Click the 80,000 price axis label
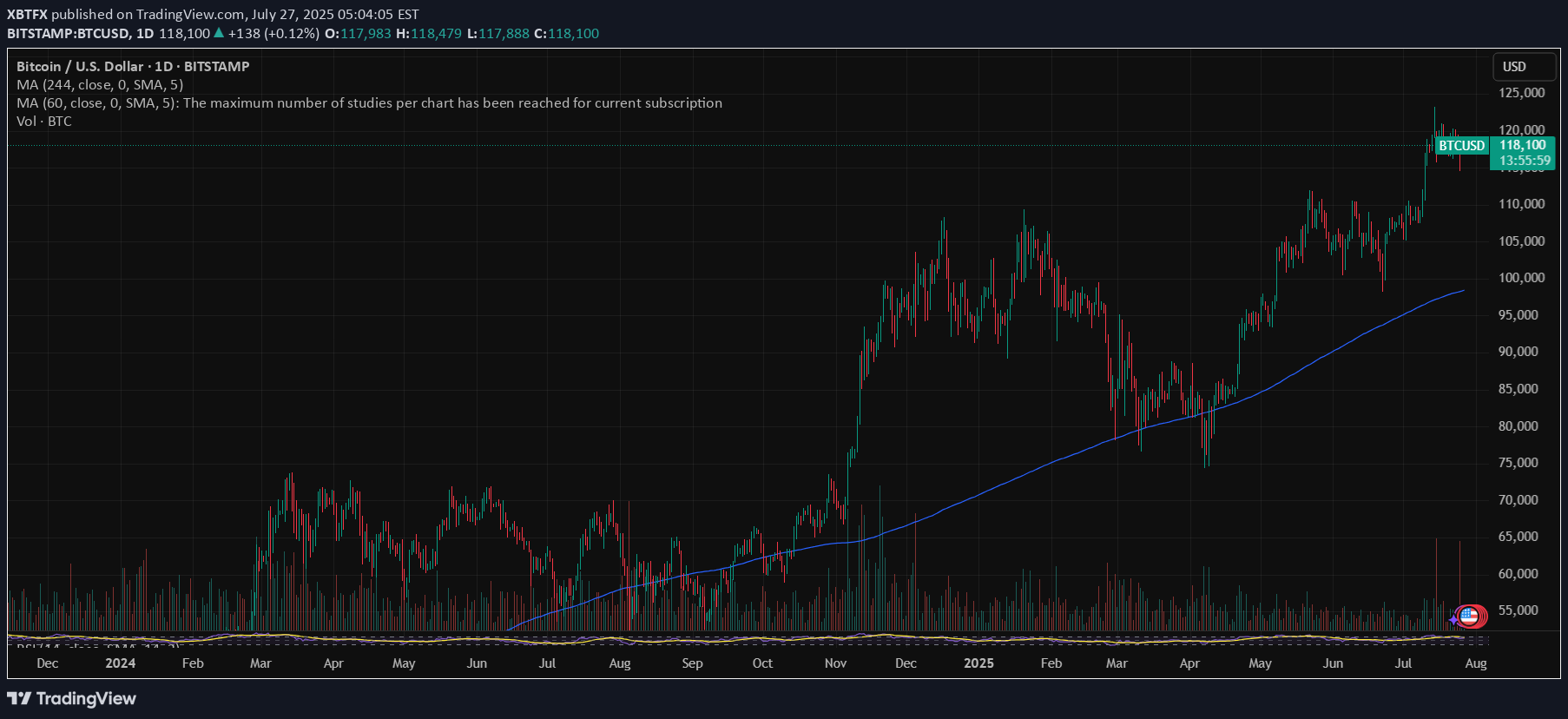This screenshot has height=719, width=1568. 1519,426
